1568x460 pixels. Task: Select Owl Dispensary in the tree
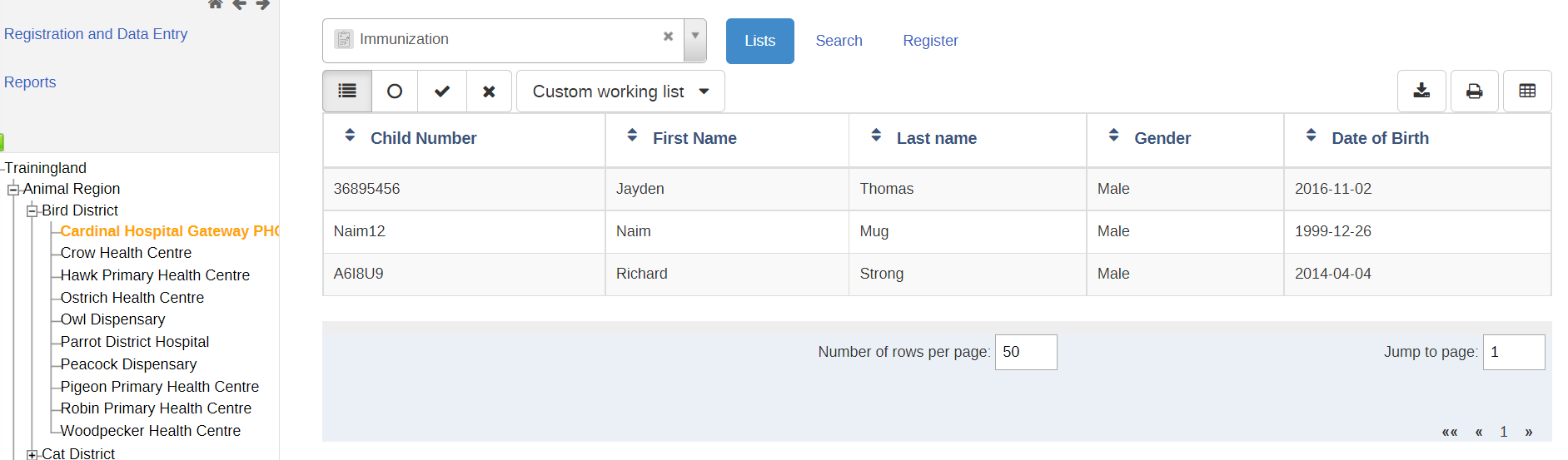point(112,319)
